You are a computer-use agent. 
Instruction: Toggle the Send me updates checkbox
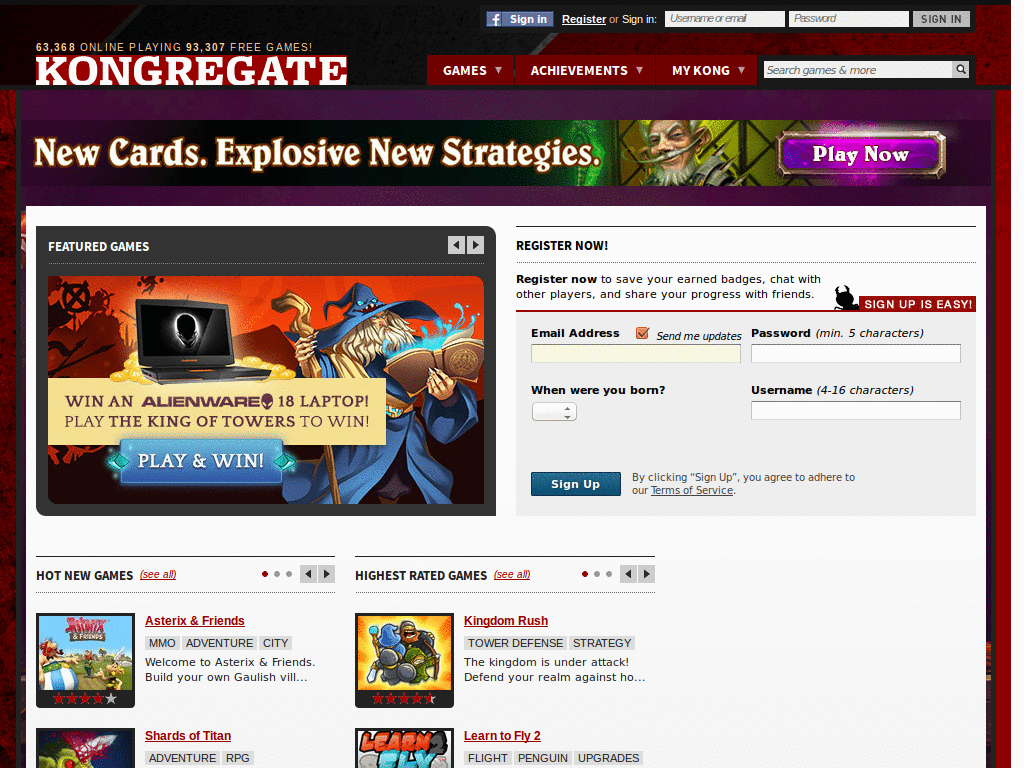[x=643, y=333]
